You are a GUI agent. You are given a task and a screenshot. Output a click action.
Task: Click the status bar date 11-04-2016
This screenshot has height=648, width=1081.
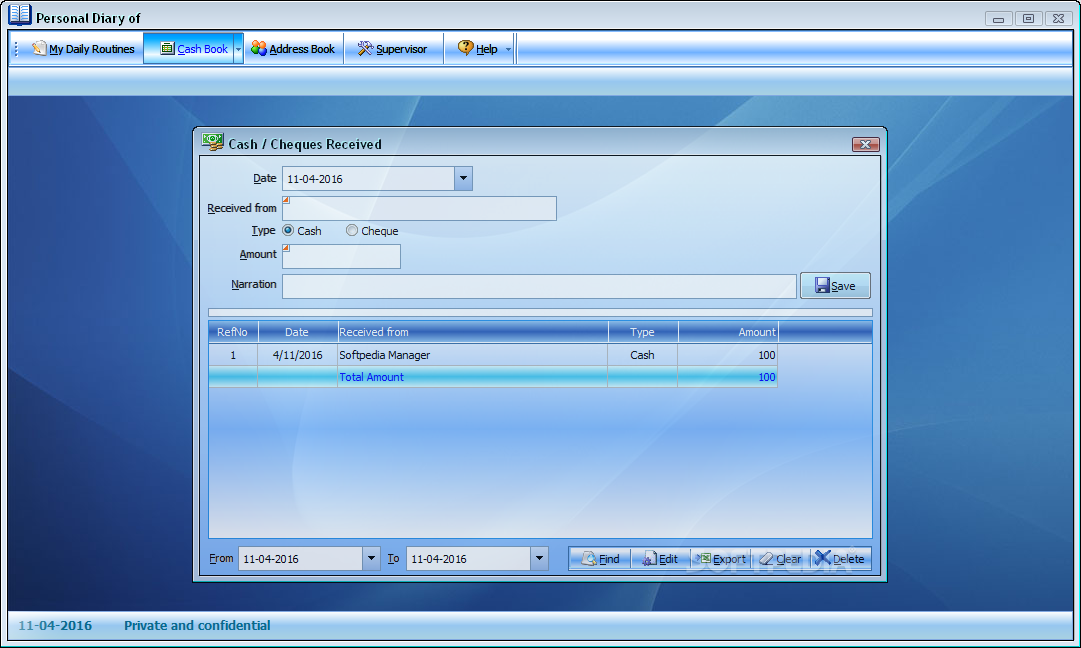click(55, 625)
